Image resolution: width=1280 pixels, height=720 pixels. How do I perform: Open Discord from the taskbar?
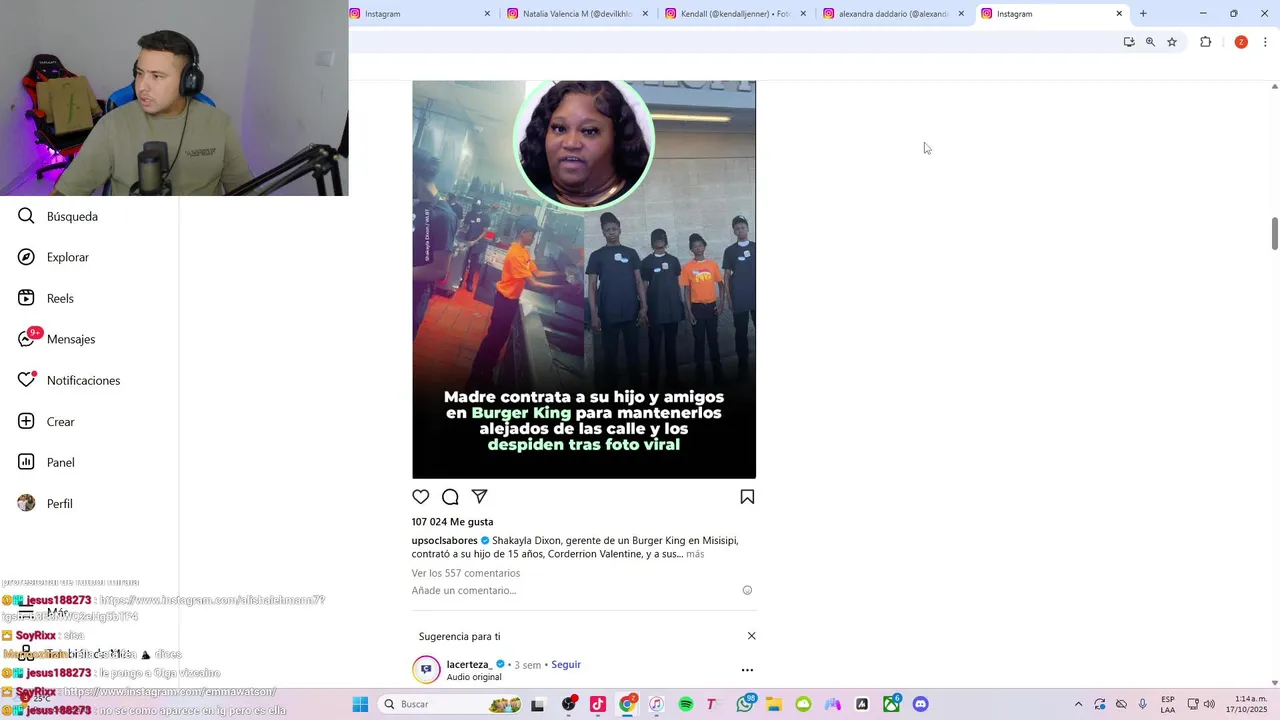tap(921, 704)
